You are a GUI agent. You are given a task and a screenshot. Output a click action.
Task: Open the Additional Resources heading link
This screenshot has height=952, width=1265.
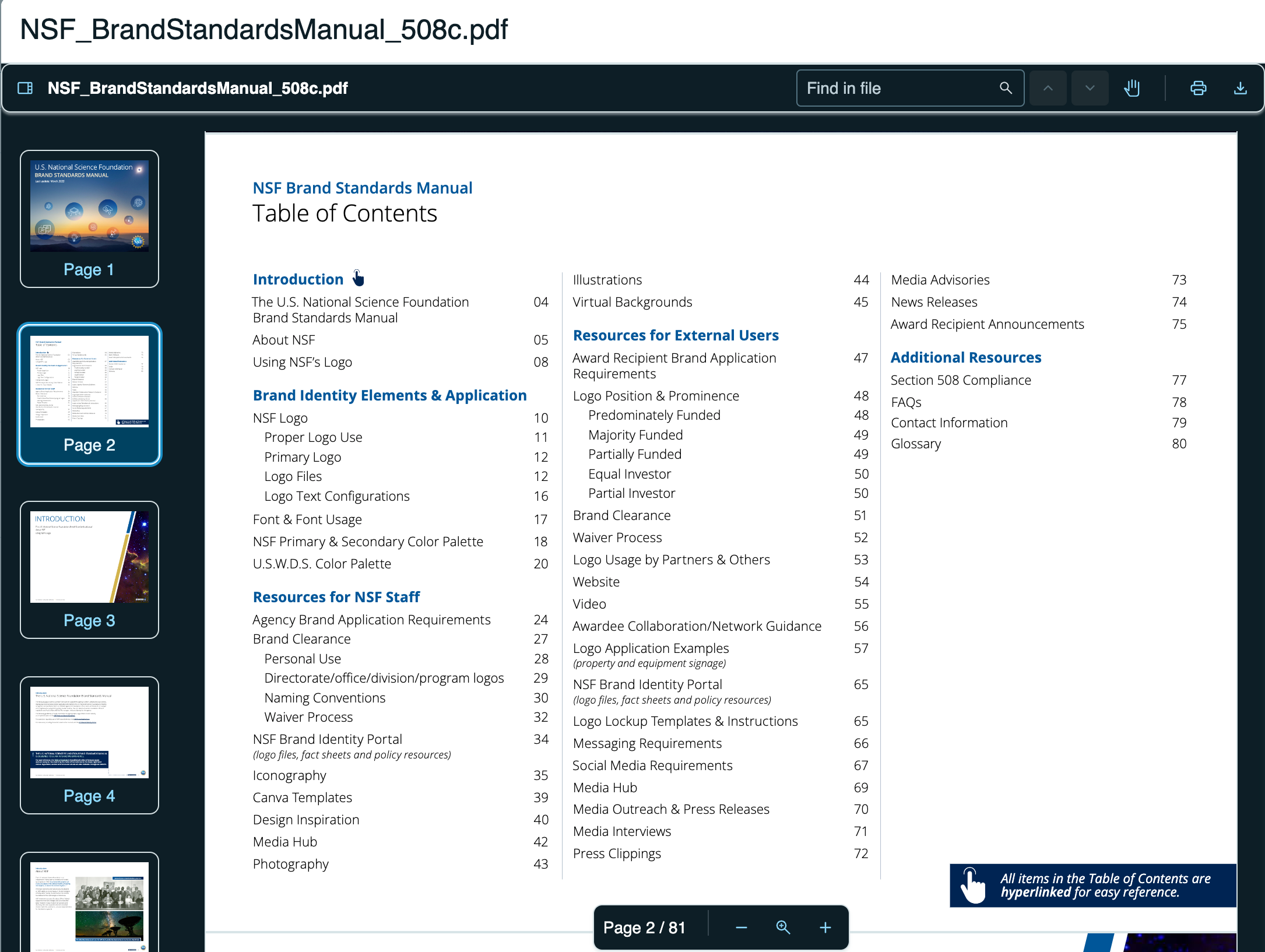point(965,357)
